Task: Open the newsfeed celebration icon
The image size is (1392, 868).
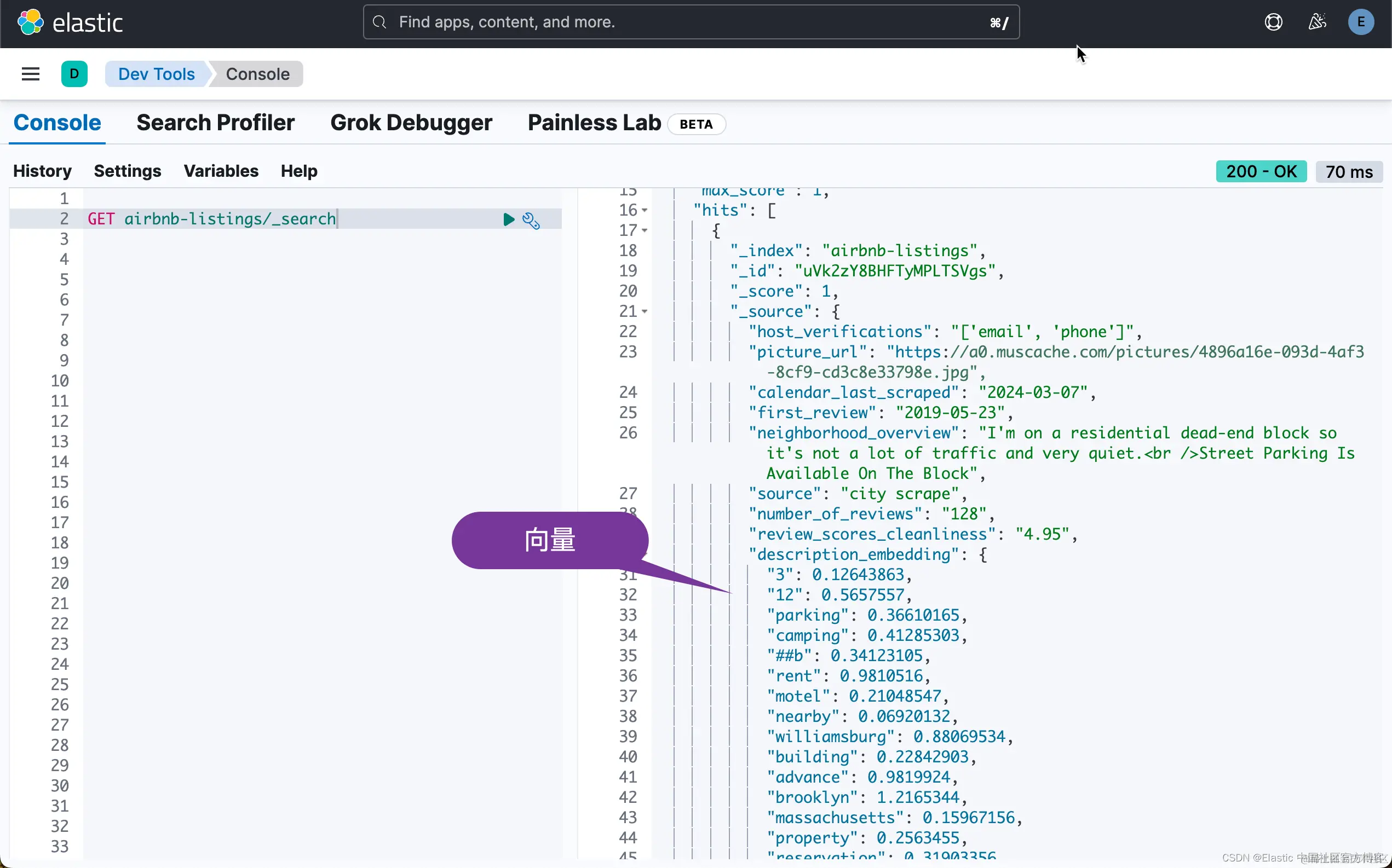Action: click(1317, 22)
